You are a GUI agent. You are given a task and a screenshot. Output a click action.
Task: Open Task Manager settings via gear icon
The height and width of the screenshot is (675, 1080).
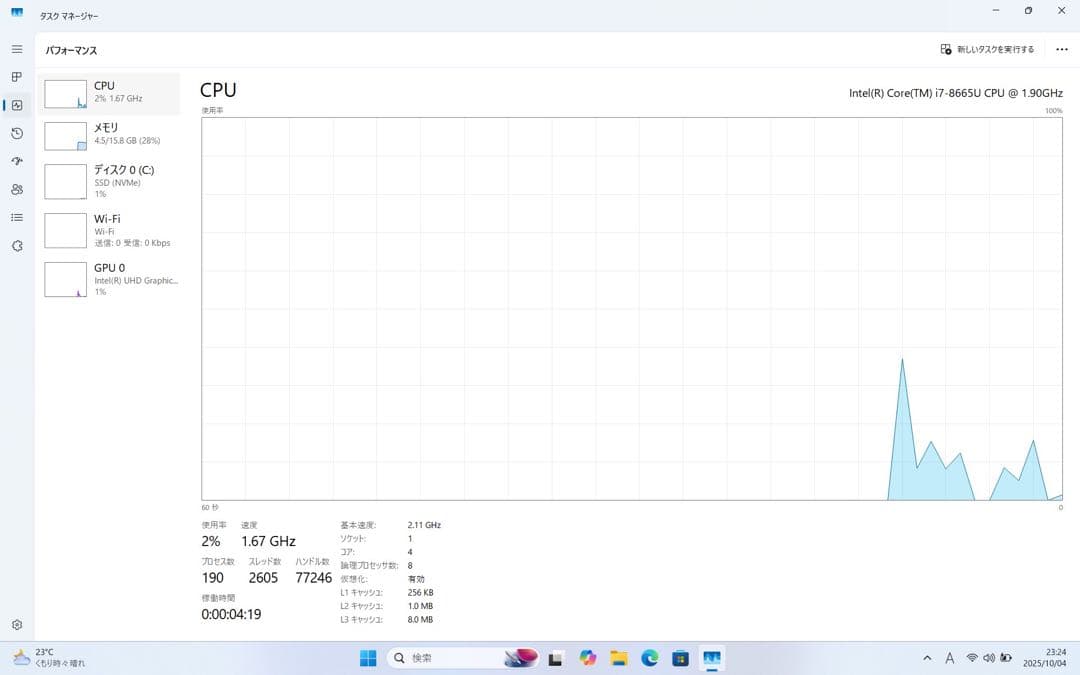coord(16,624)
